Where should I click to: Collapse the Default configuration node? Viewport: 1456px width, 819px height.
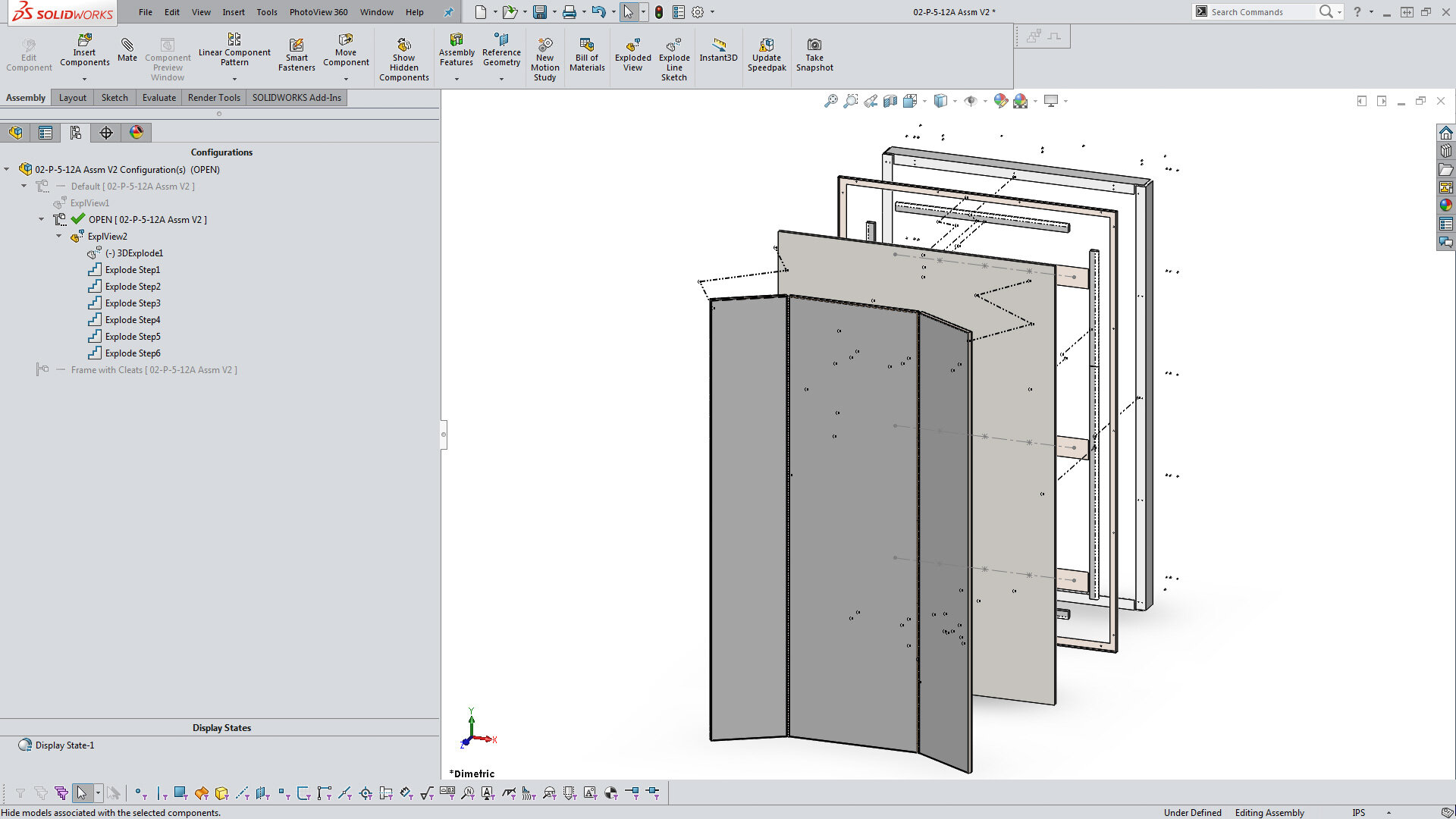point(24,187)
